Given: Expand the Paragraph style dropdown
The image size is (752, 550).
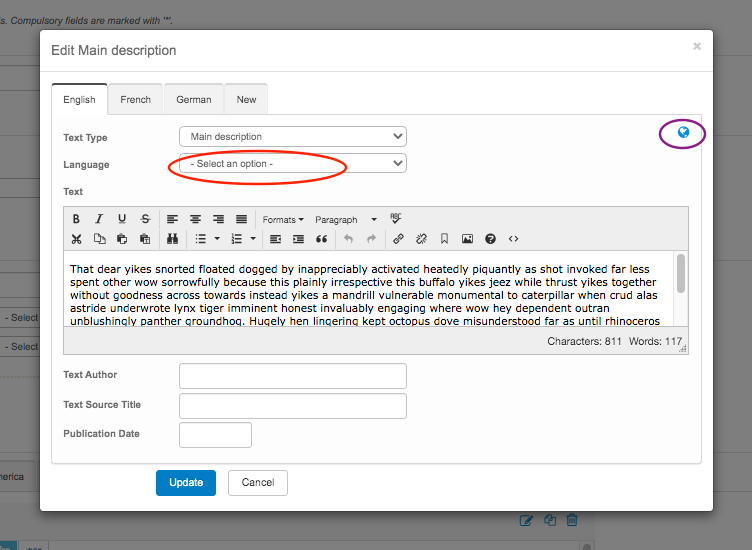Looking at the screenshot, I should click(x=346, y=219).
